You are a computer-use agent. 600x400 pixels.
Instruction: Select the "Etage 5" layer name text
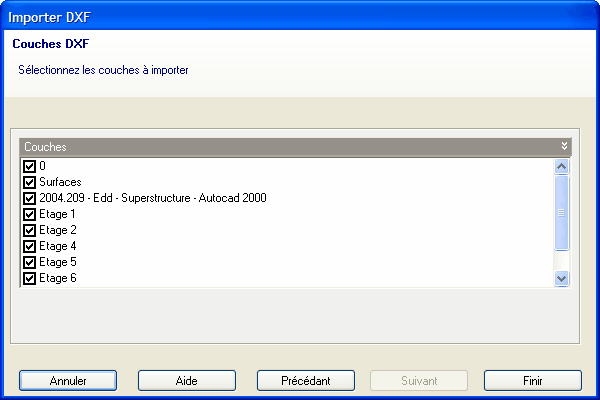click(58, 262)
